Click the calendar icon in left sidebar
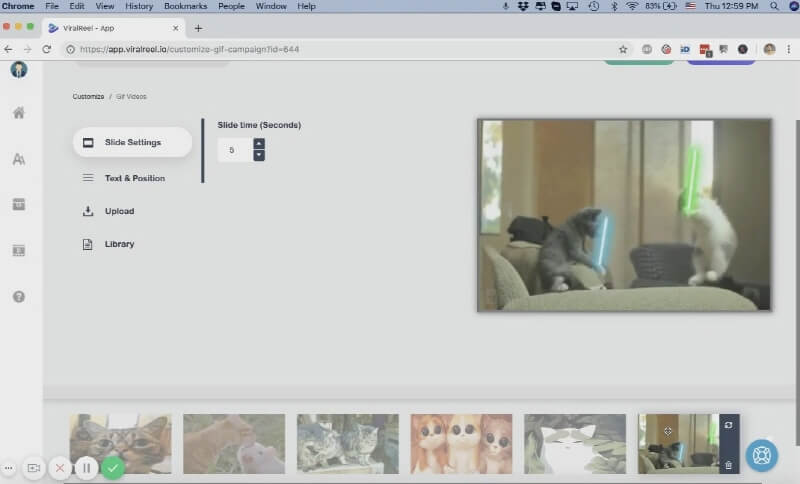 click(x=19, y=205)
